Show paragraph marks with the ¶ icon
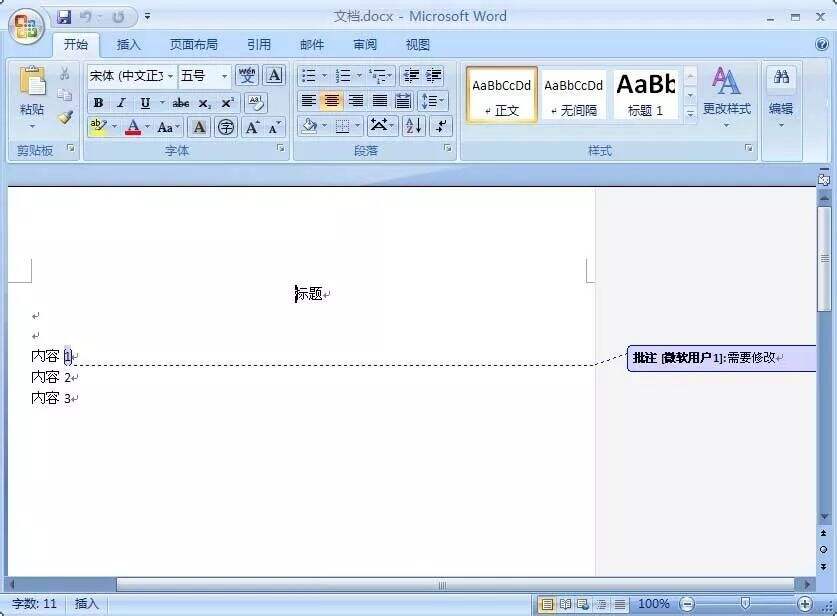Viewport: 837px width, 616px height. (x=441, y=126)
